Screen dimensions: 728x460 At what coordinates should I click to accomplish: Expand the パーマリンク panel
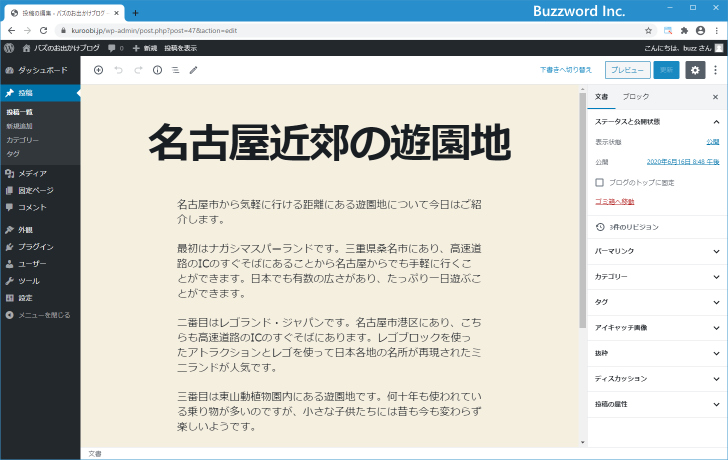(x=657, y=251)
